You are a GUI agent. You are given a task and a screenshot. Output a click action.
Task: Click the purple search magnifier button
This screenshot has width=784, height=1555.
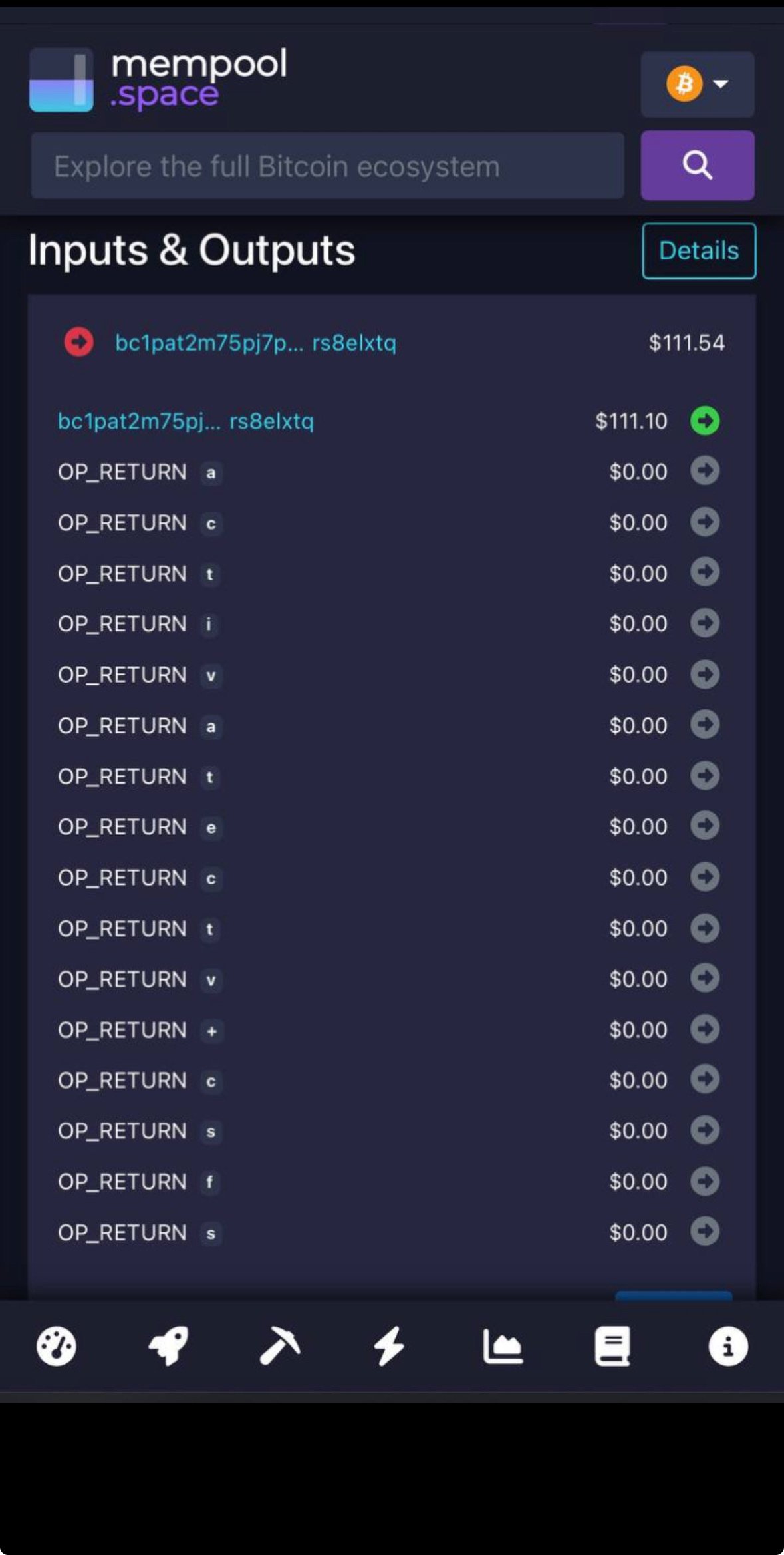(698, 165)
